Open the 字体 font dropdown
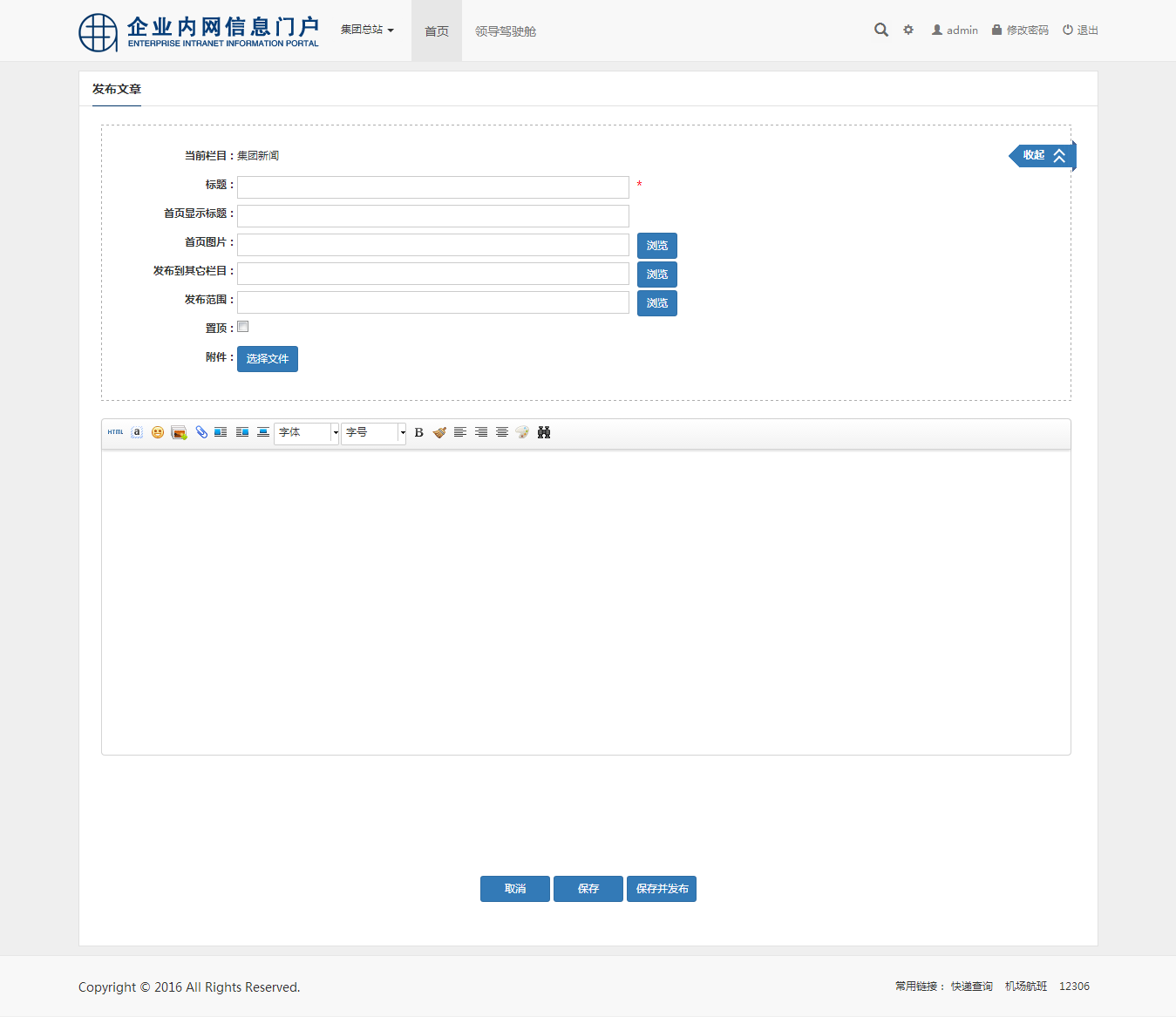 307,432
